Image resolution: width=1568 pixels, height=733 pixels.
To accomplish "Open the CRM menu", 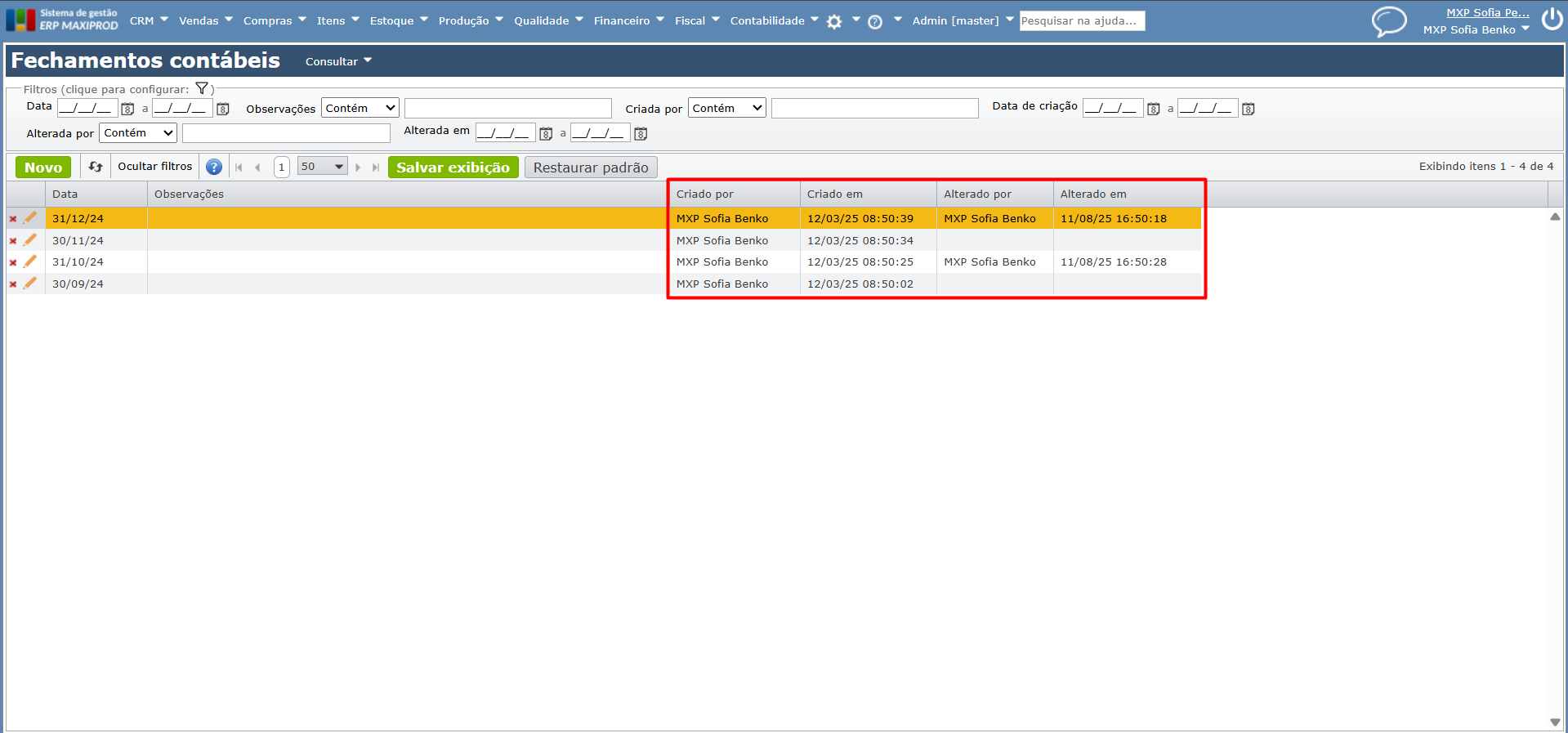I will point(149,20).
